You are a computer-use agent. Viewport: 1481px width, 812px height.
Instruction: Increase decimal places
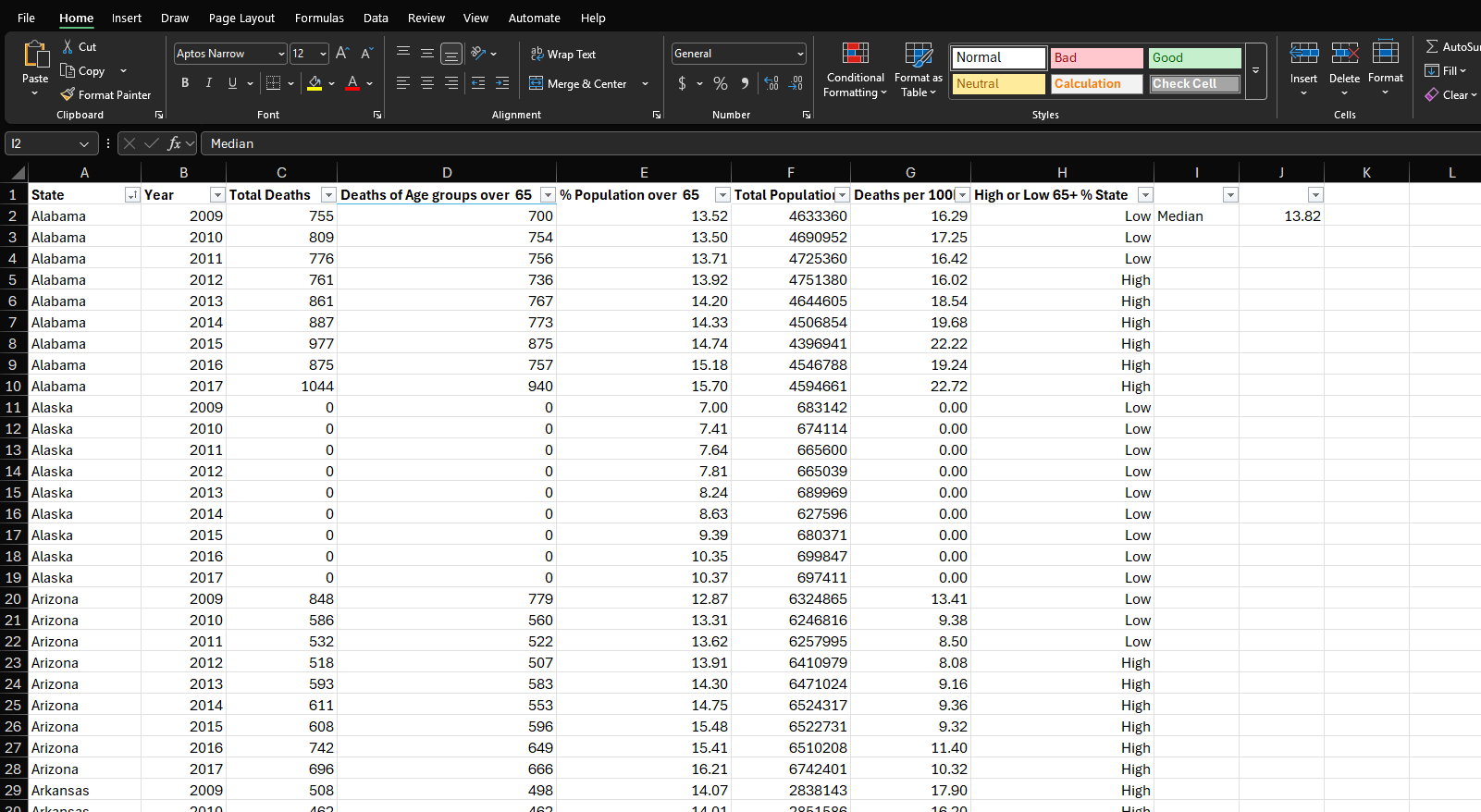click(771, 83)
